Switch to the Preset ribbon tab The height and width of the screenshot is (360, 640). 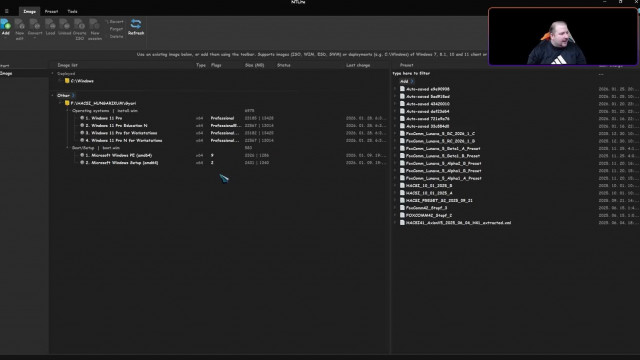(51, 11)
